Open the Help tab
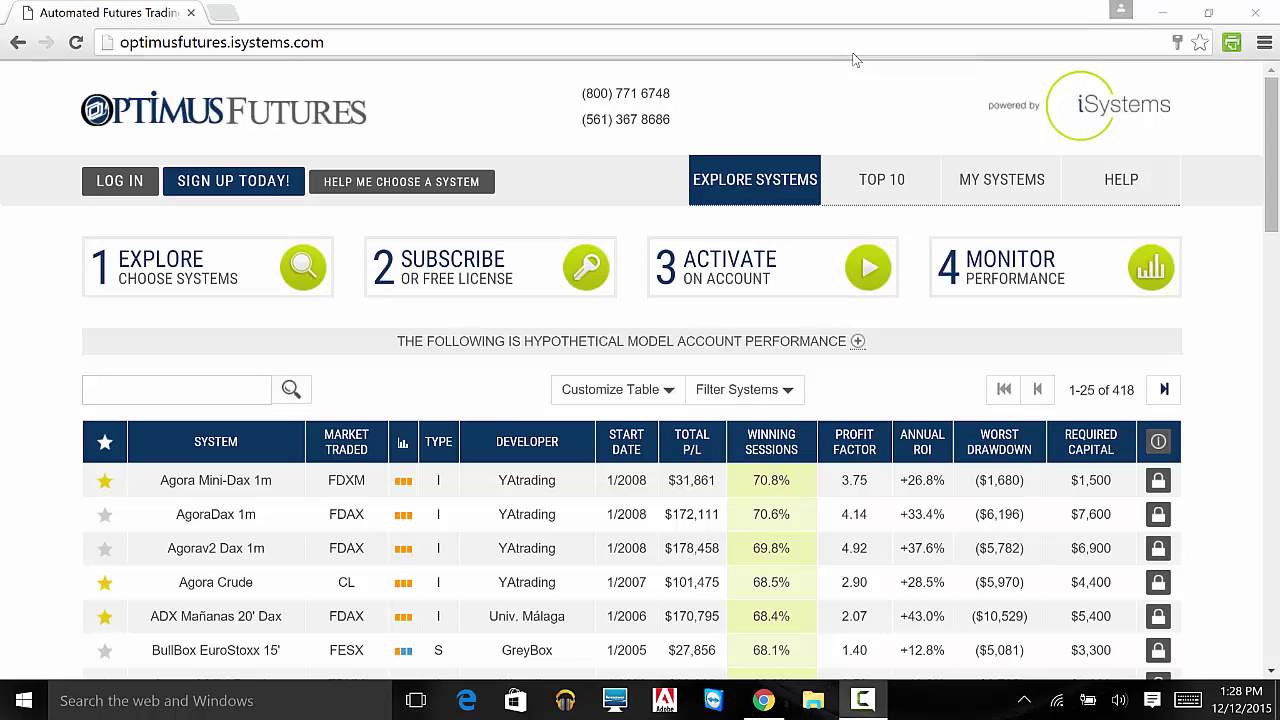Viewport: 1280px width, 720px height. [1121, 180]
